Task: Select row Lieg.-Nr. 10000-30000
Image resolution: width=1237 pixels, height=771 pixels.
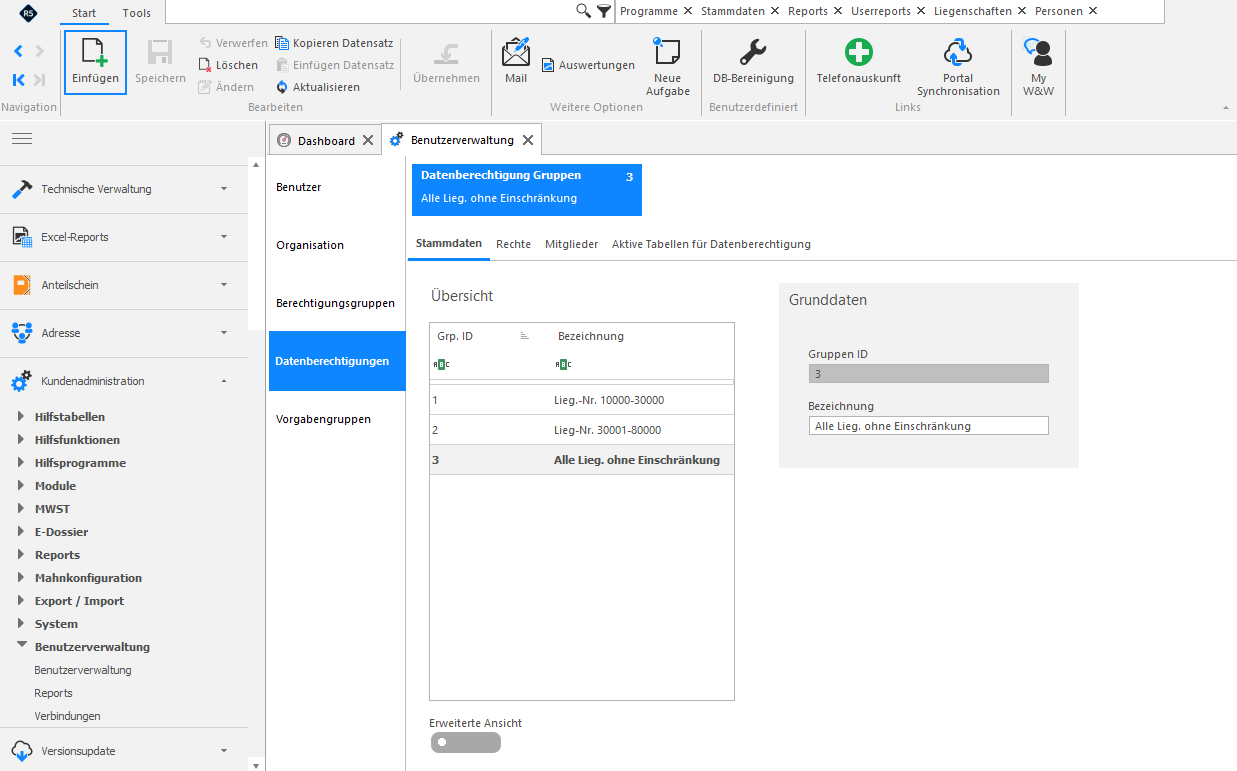Action: click(582, 400)
